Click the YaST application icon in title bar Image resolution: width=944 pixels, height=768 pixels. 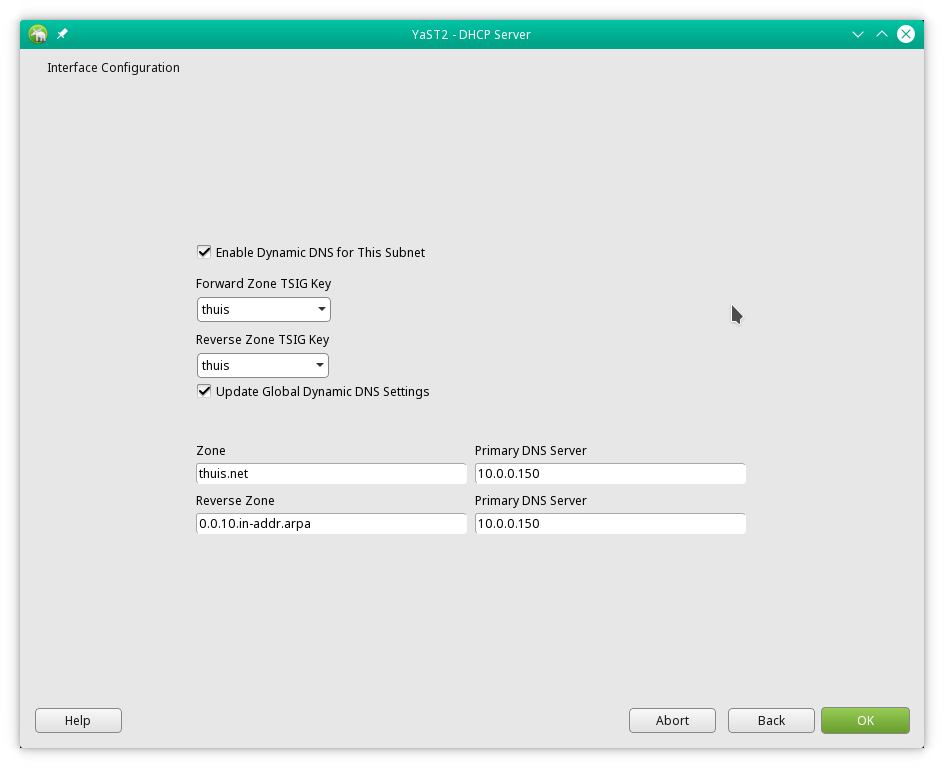(x=38, y=34)
